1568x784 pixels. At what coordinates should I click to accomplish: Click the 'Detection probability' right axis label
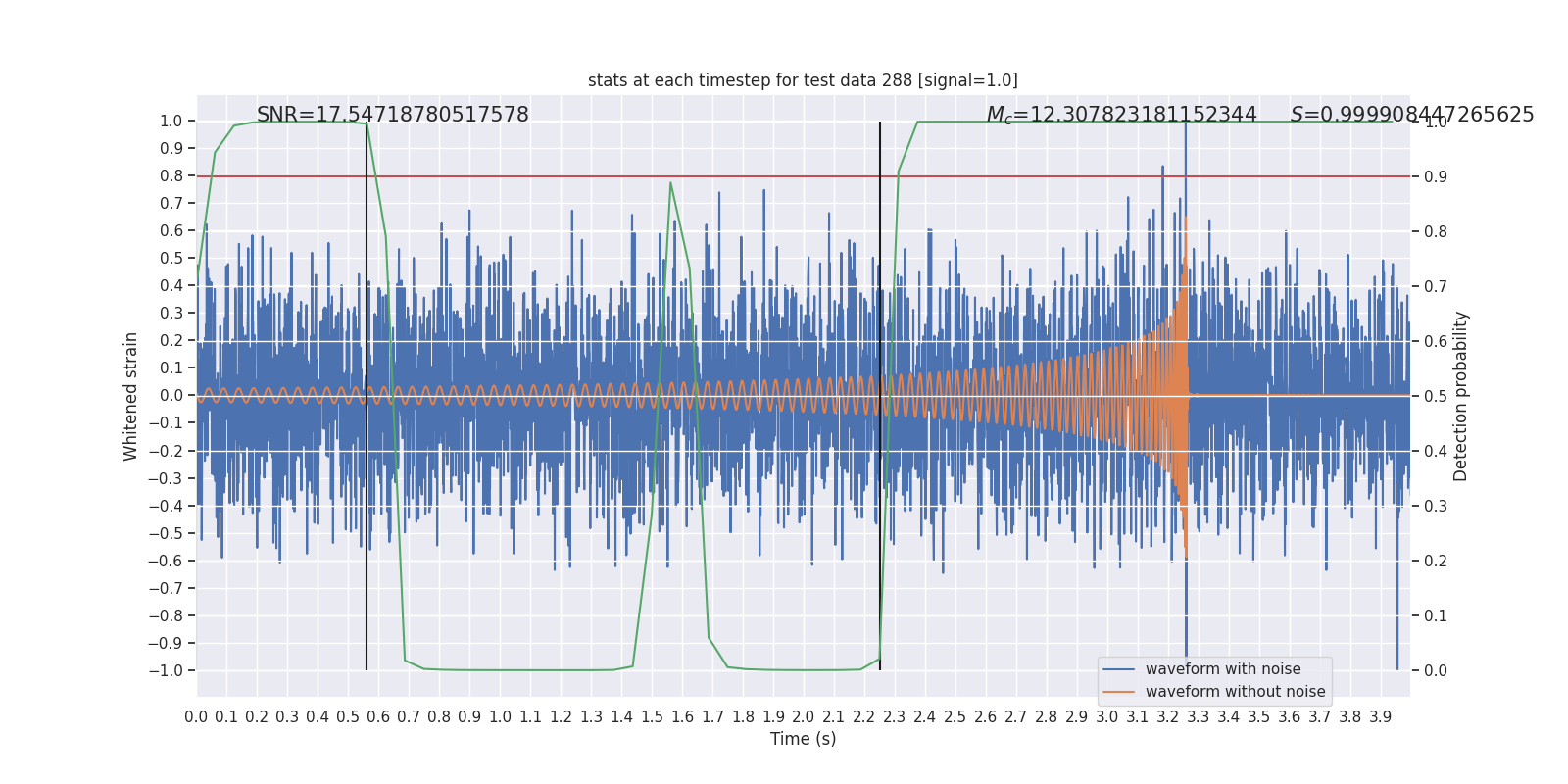tap(1461, 396)
